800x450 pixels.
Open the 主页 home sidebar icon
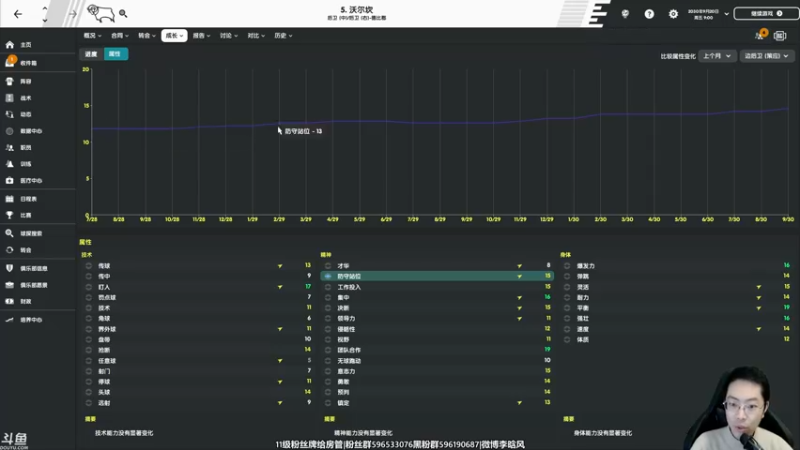point(10,45)
